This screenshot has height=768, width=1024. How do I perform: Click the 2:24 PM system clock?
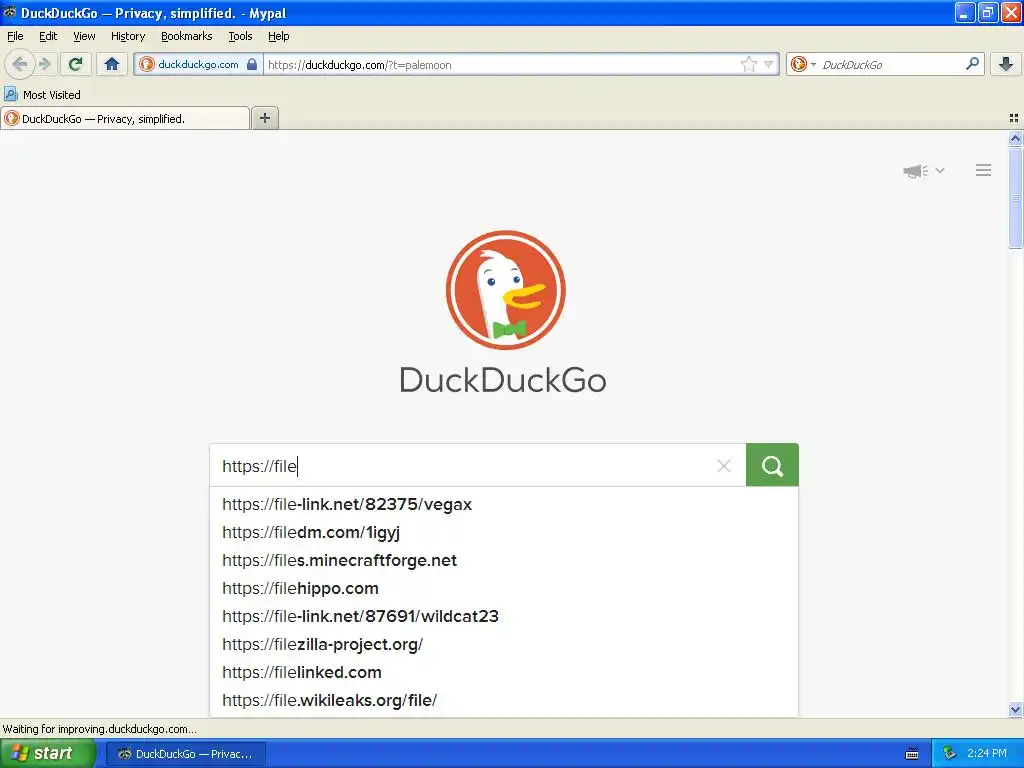[986, 754]
